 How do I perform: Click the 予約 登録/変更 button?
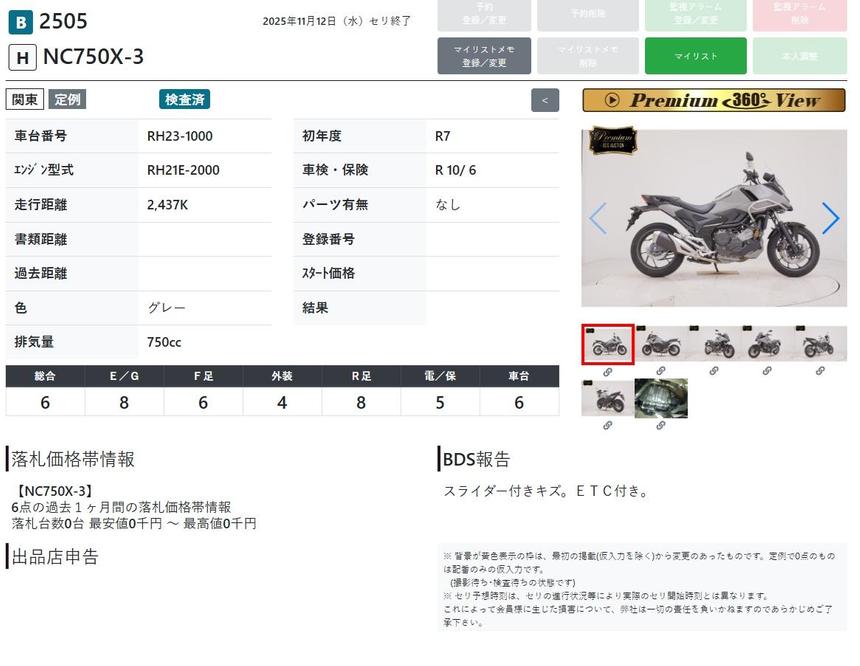[x=484, y=14]
